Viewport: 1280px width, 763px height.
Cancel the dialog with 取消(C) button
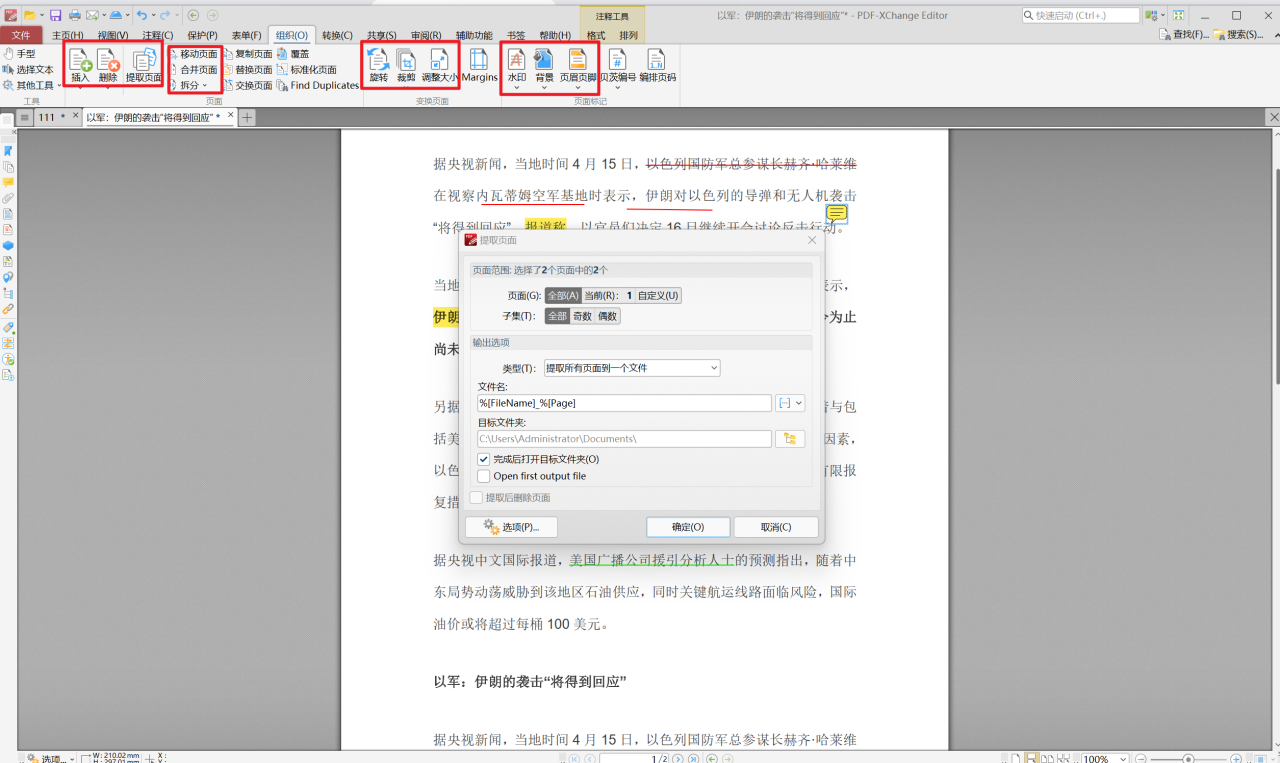(x=776, y=527)
